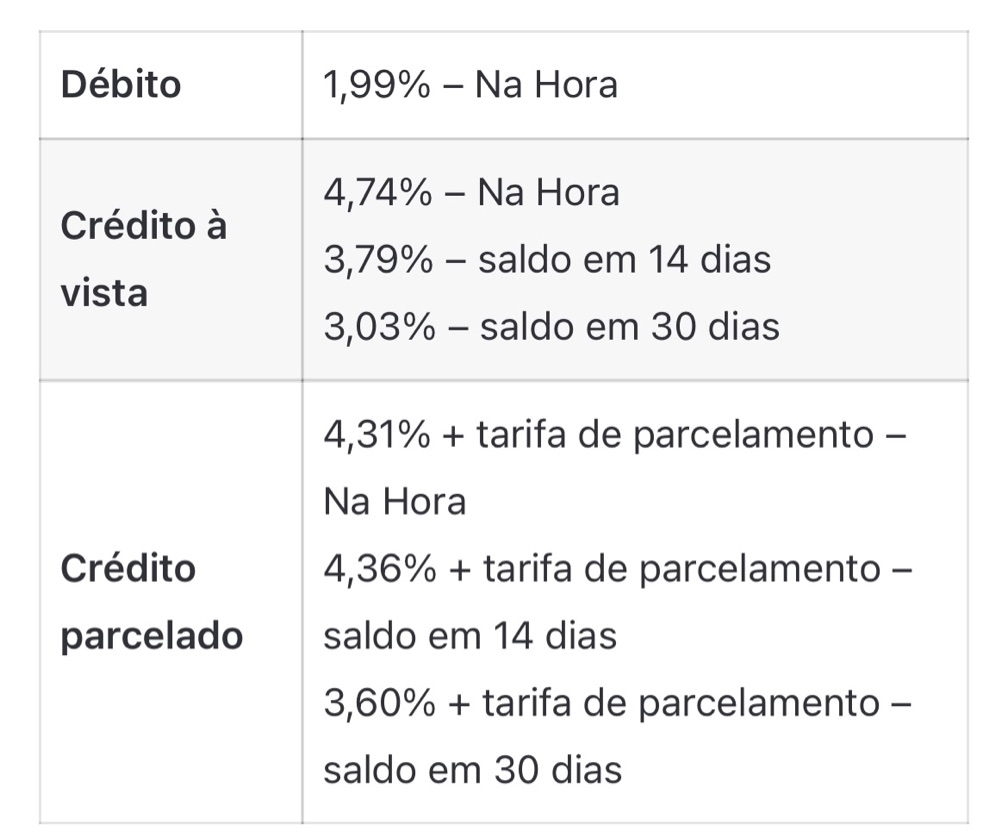Click the Crédito à vista label

144,260
